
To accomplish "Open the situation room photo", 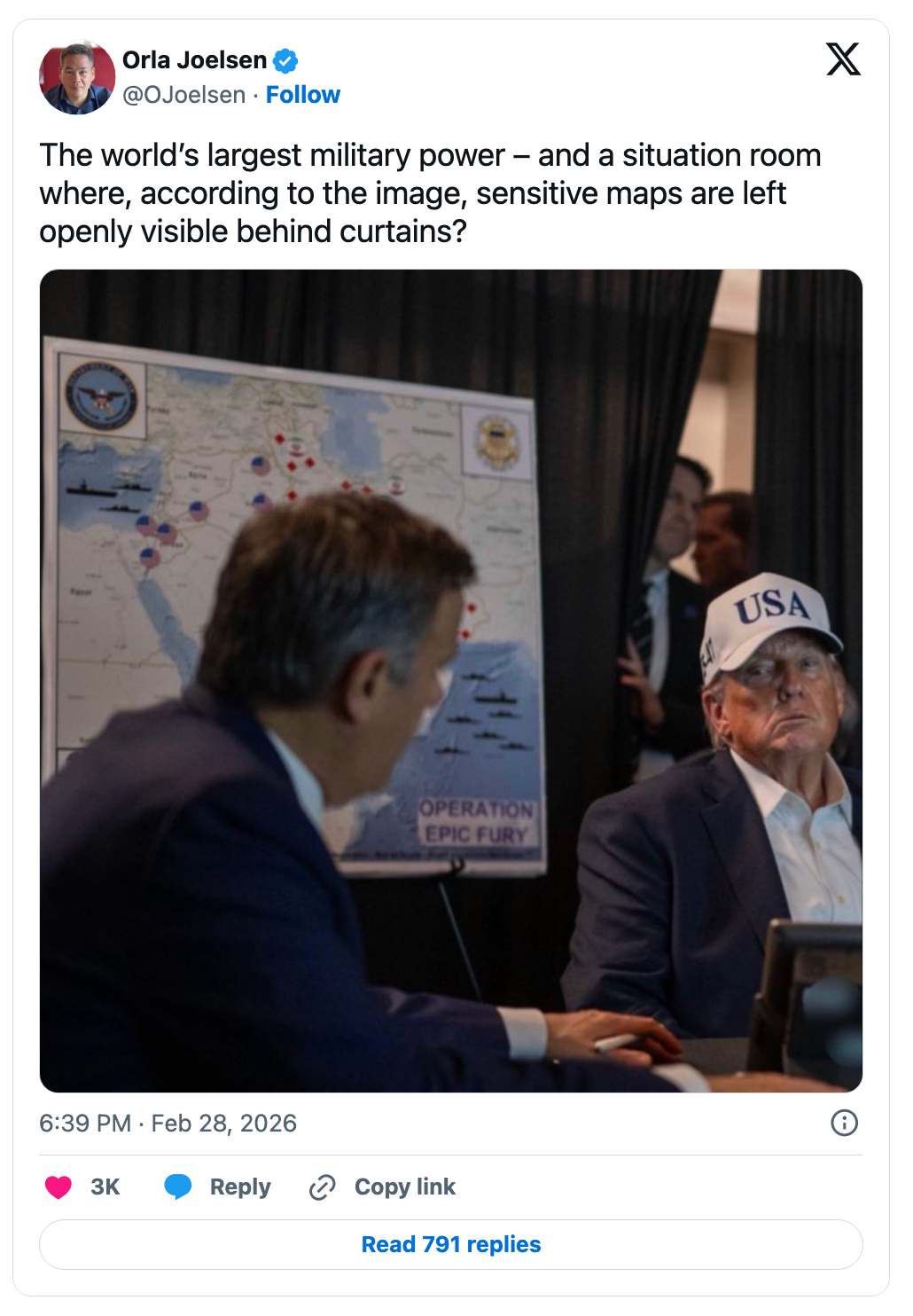I will point(451,680).
